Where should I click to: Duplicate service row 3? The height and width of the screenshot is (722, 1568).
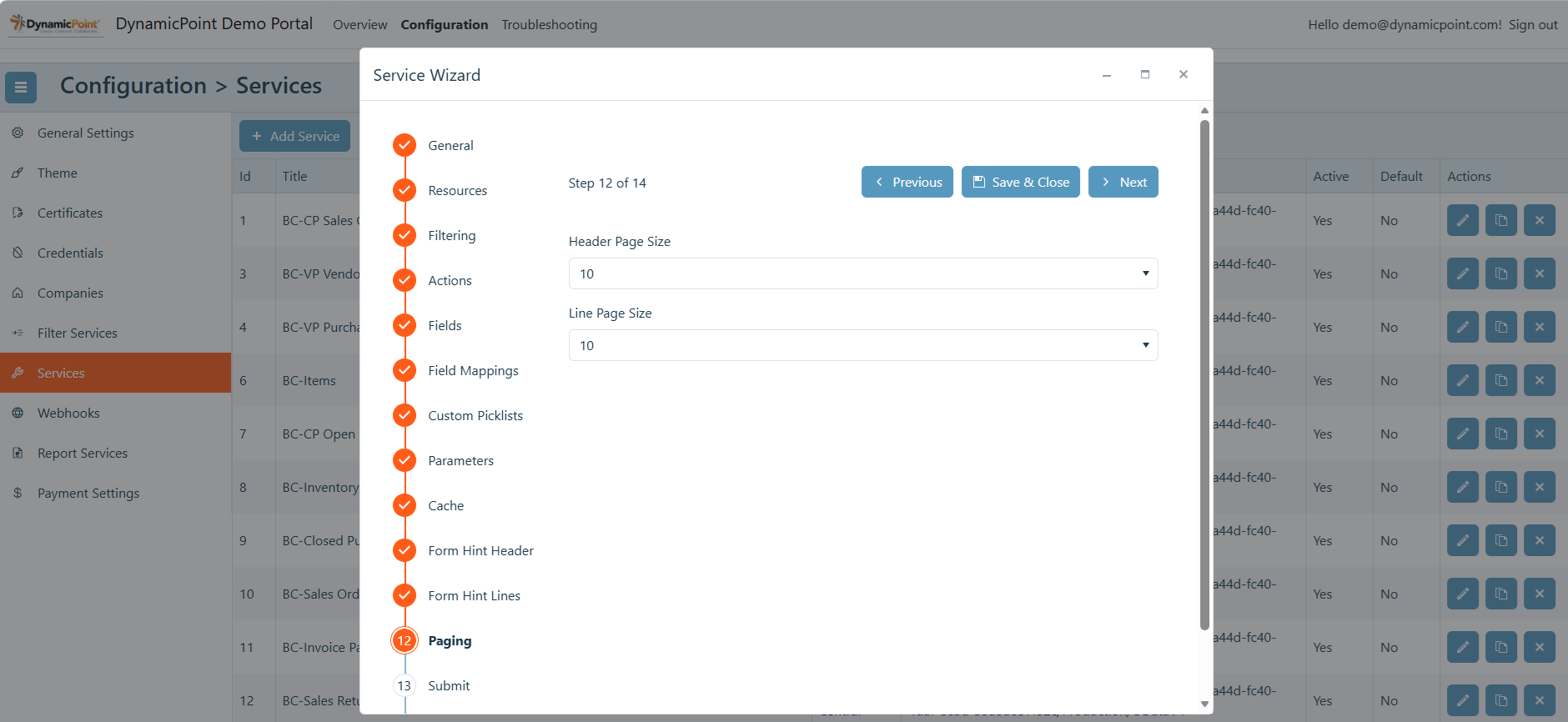tap(1501, 273)
